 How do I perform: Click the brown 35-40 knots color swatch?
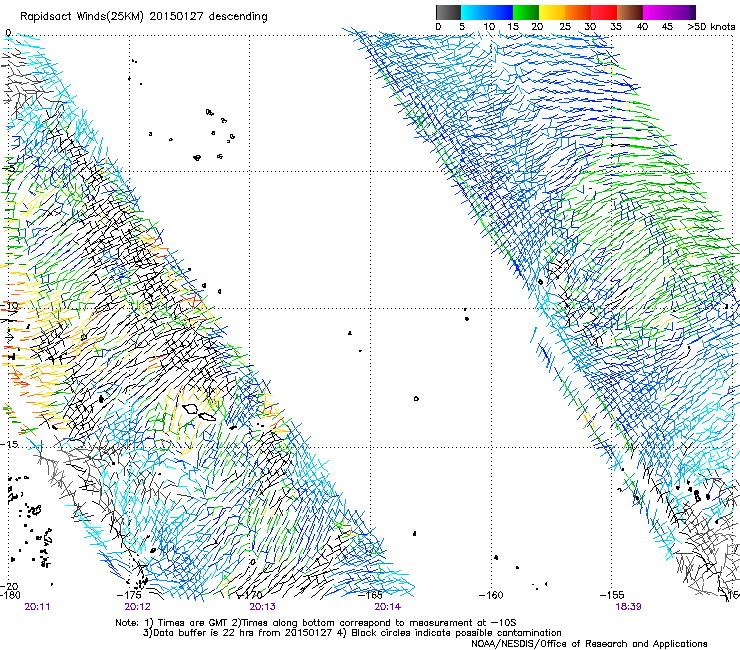[630, 12]
